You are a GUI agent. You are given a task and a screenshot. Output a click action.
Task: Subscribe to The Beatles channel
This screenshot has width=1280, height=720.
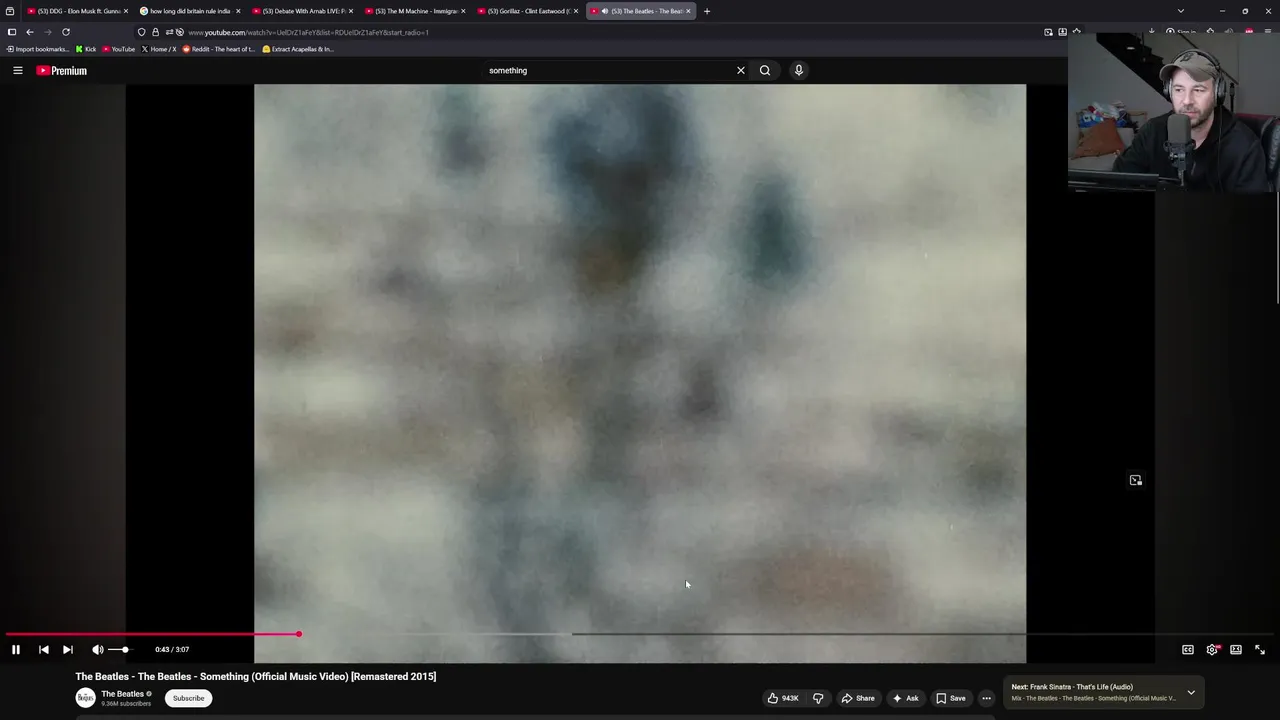(x=188, y=698)
